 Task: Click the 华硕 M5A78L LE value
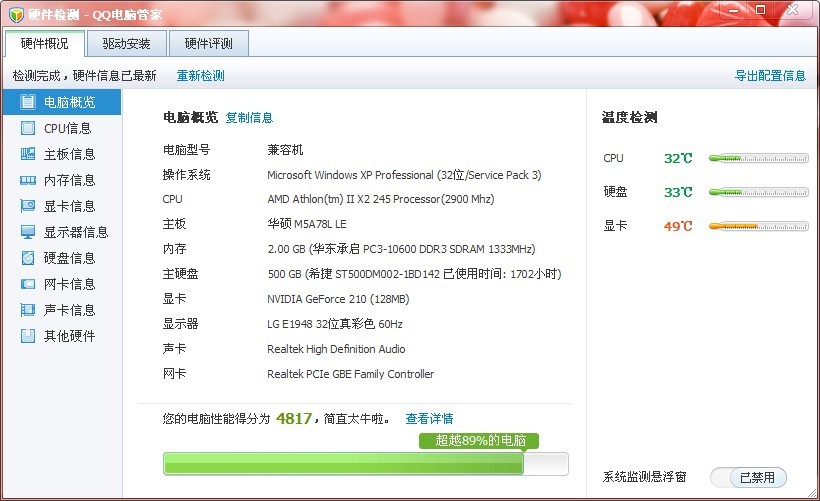tap(307, 224)
